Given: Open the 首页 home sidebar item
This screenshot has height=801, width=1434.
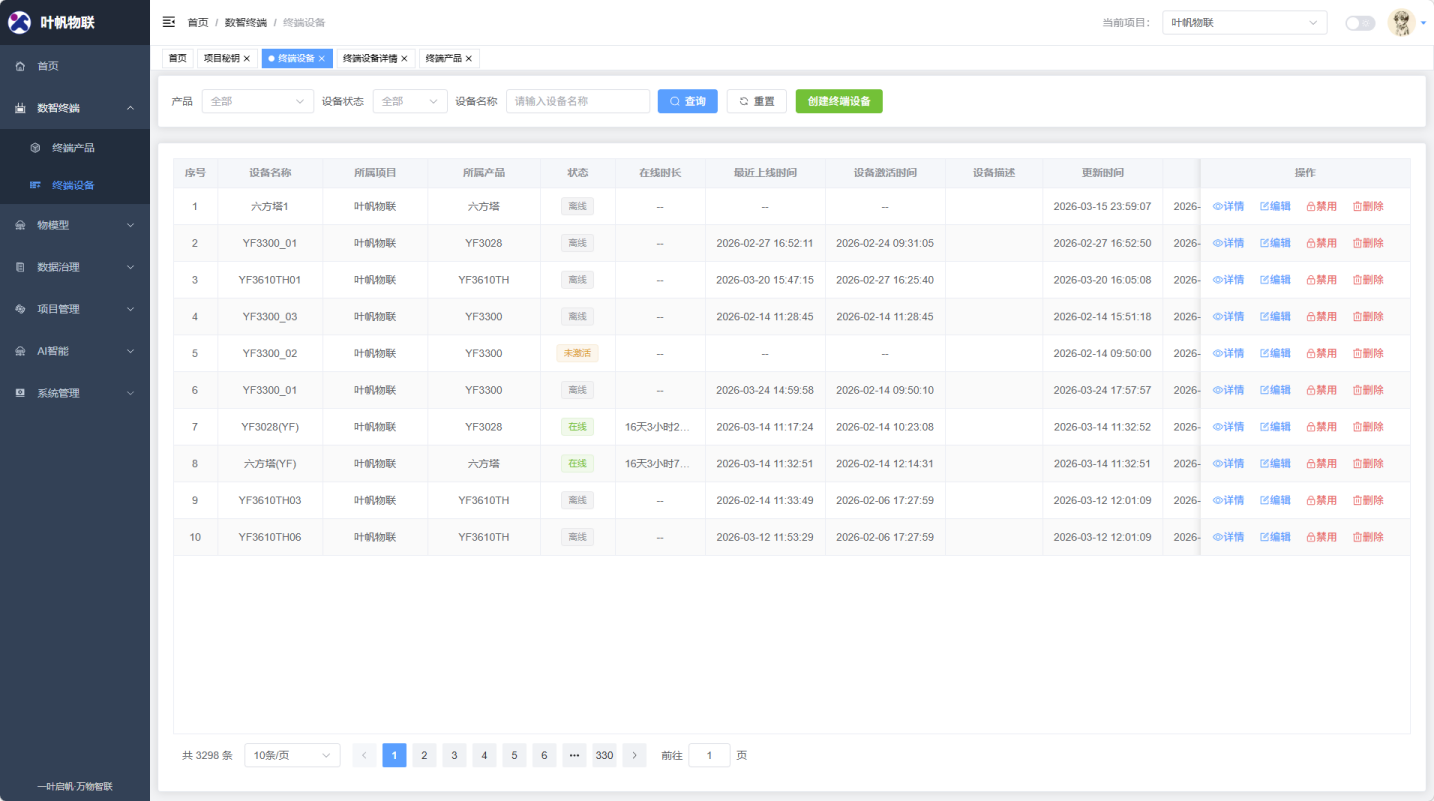Looking at the screenshot, I should point(48,66).
